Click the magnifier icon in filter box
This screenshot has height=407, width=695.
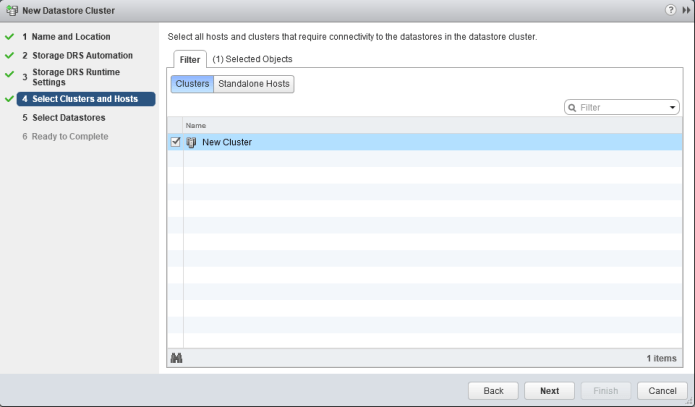click(572, 107)
